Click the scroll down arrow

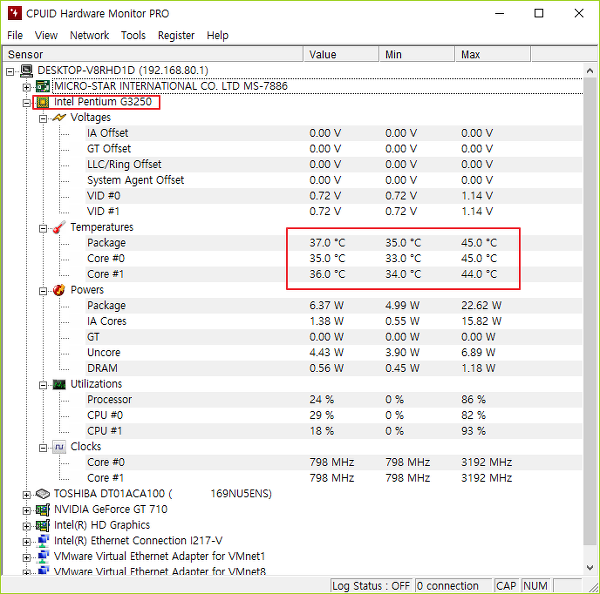(590, 567)
